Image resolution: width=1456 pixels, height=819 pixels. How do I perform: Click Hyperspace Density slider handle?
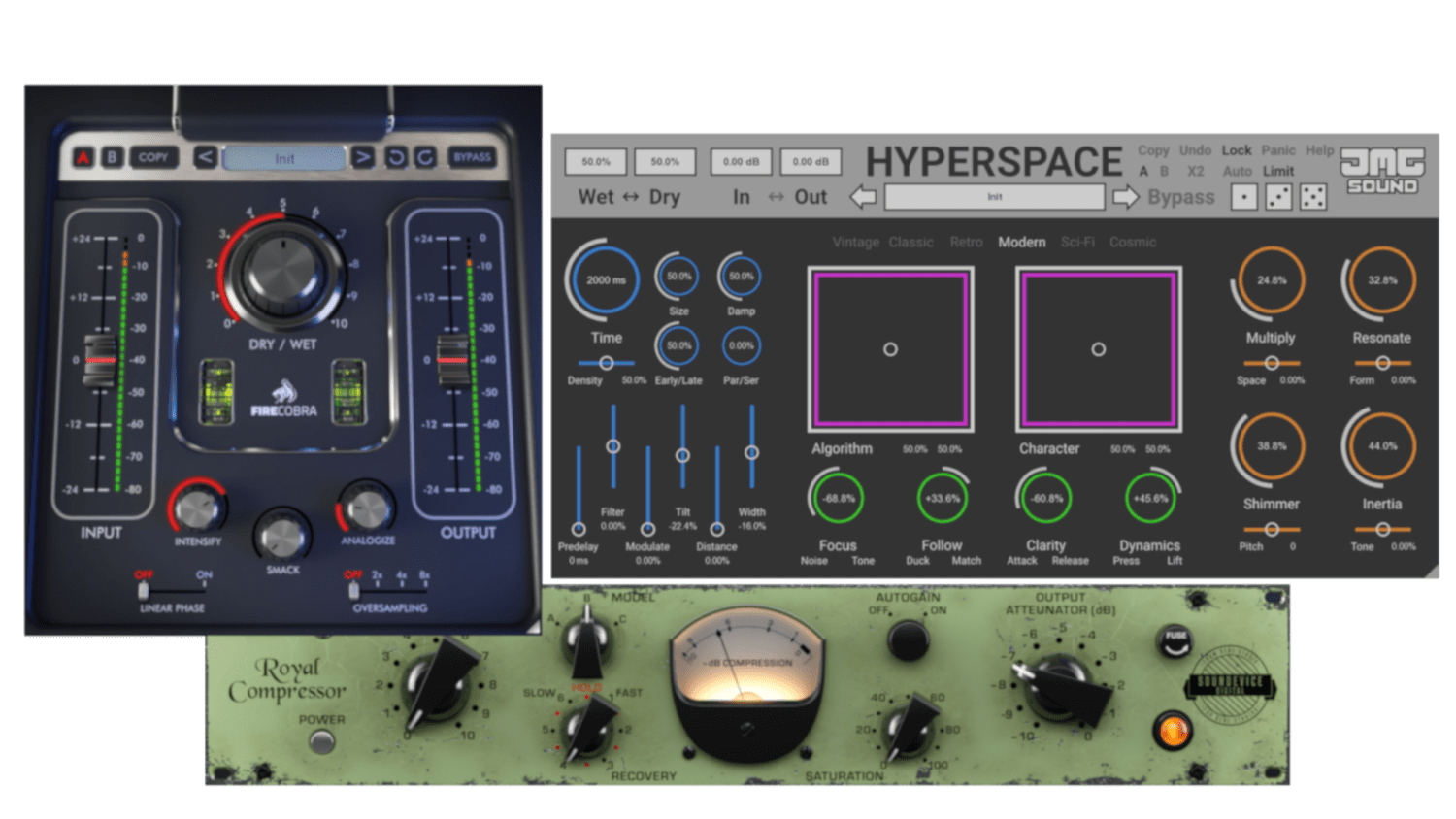point(606,363)
